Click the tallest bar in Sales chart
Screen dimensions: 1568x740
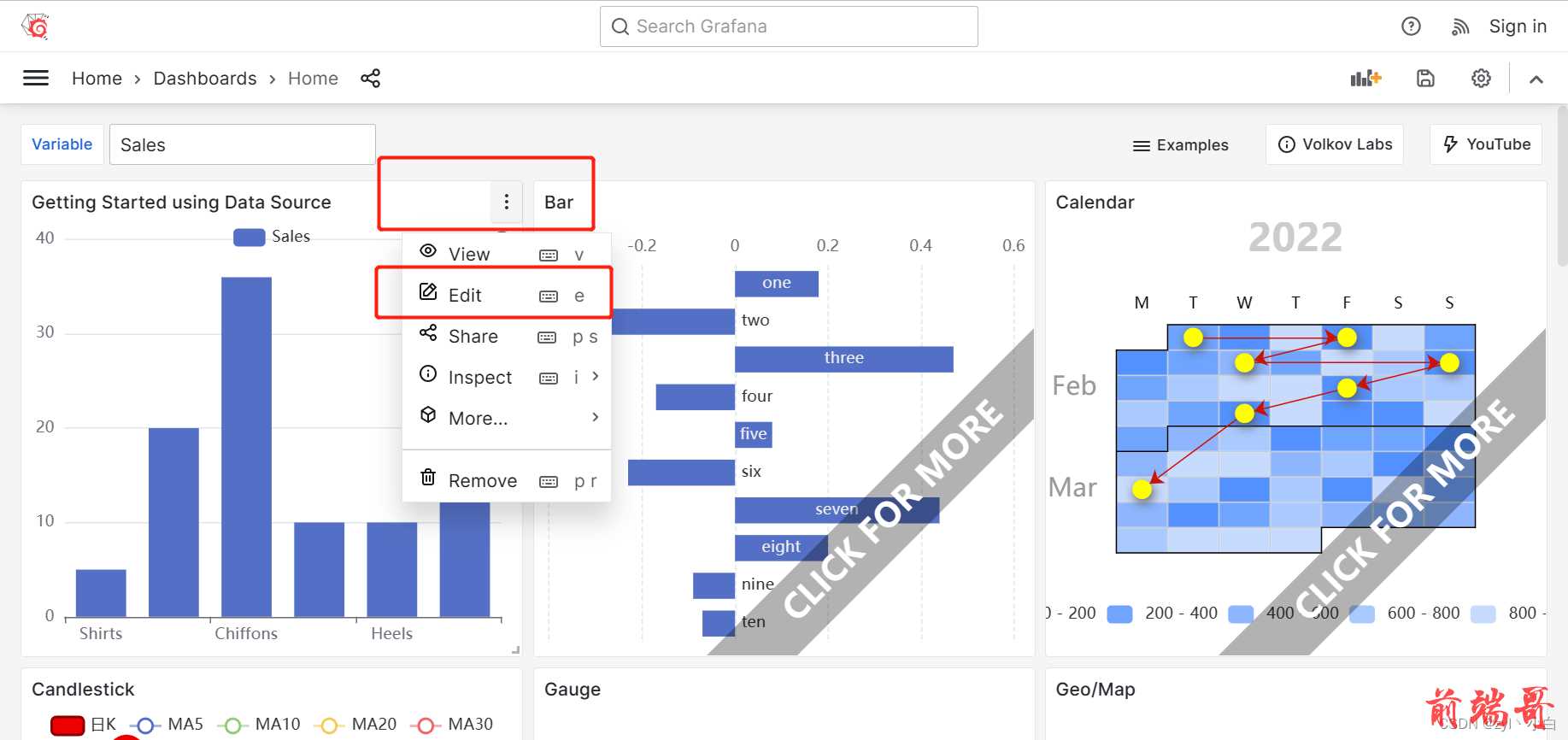[246, 446]
